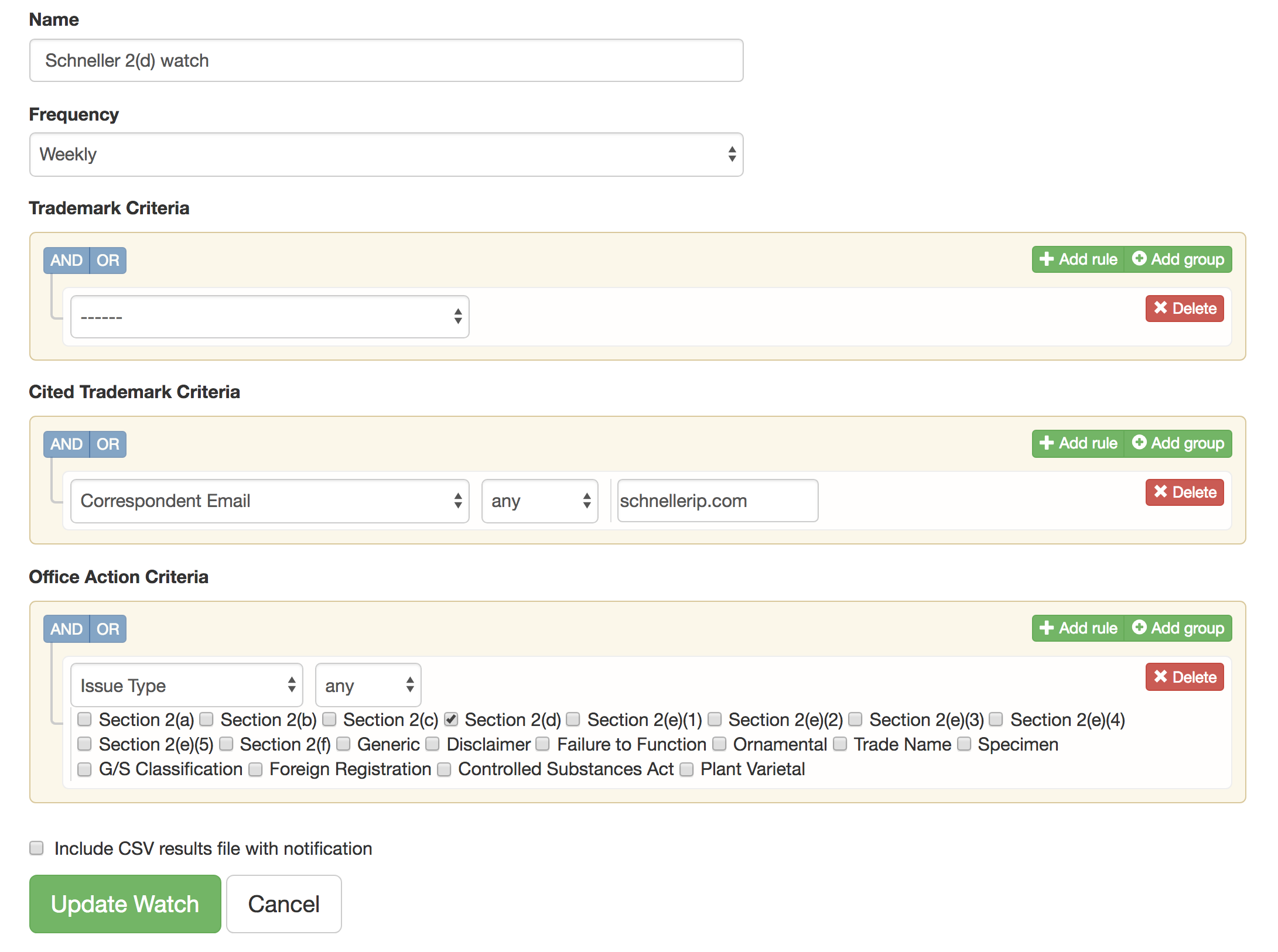Click the Cancel button
This screenshot has width=1278, height=952.
point(283,904)
